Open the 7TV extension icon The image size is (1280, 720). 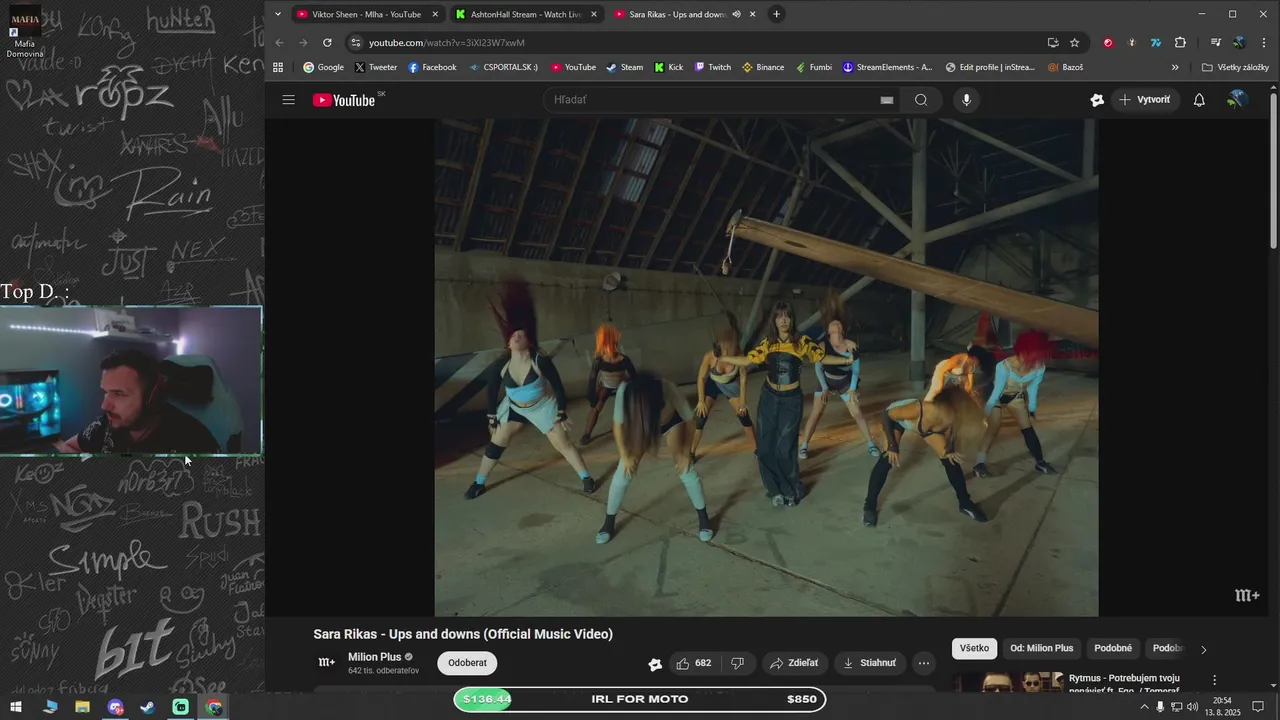click(x=1156, y=42)
